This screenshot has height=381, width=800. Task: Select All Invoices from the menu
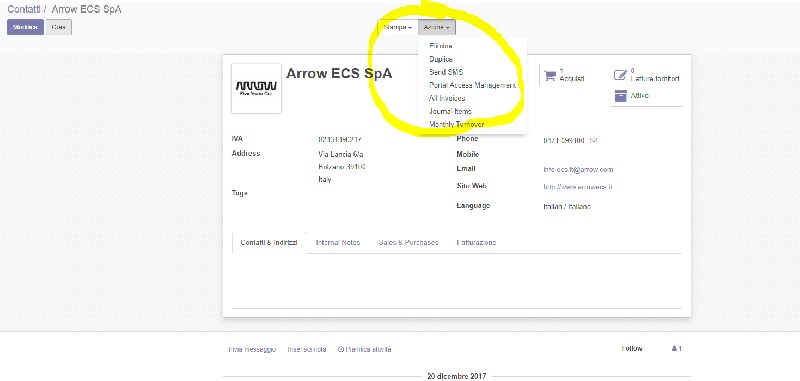pos(447,98)
